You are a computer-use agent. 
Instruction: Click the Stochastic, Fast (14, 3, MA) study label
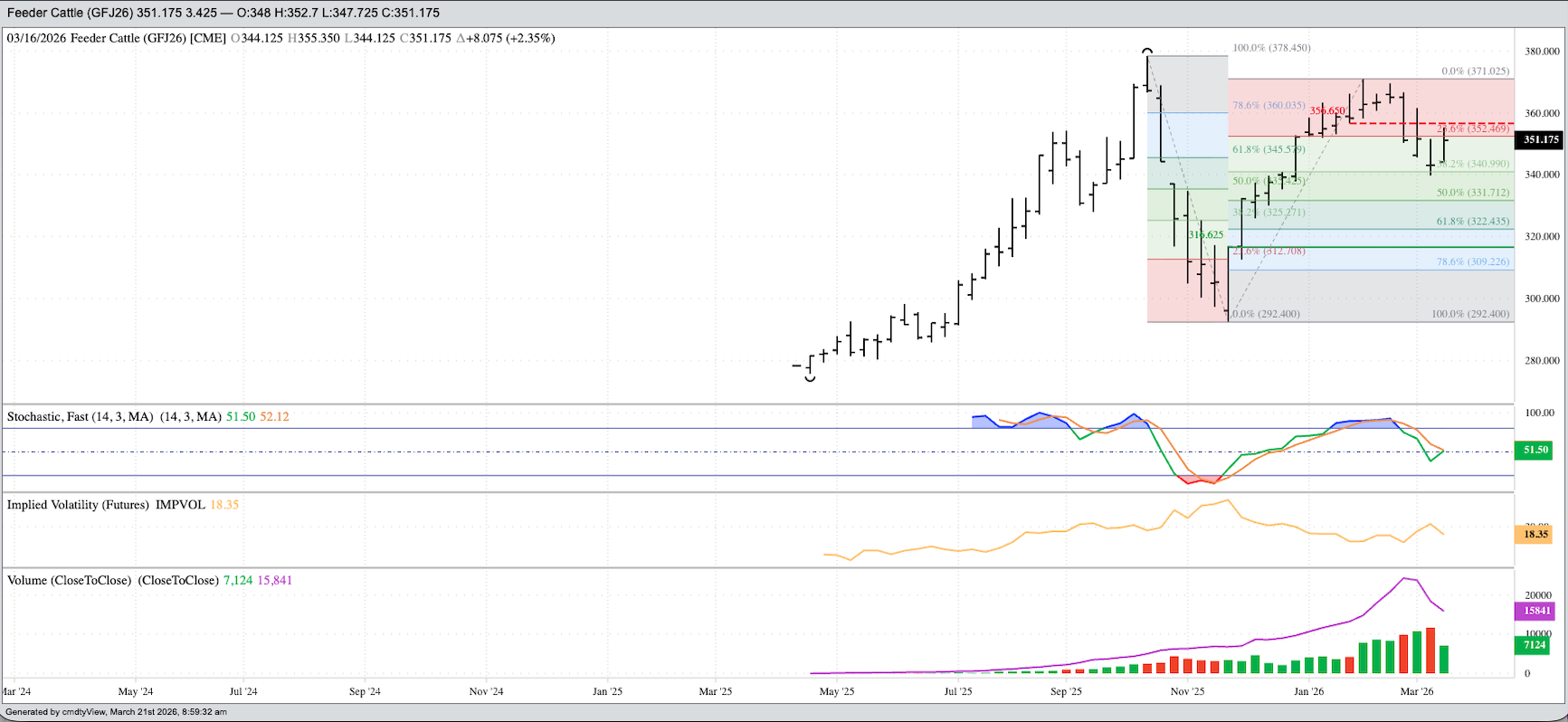coord(113,417)
